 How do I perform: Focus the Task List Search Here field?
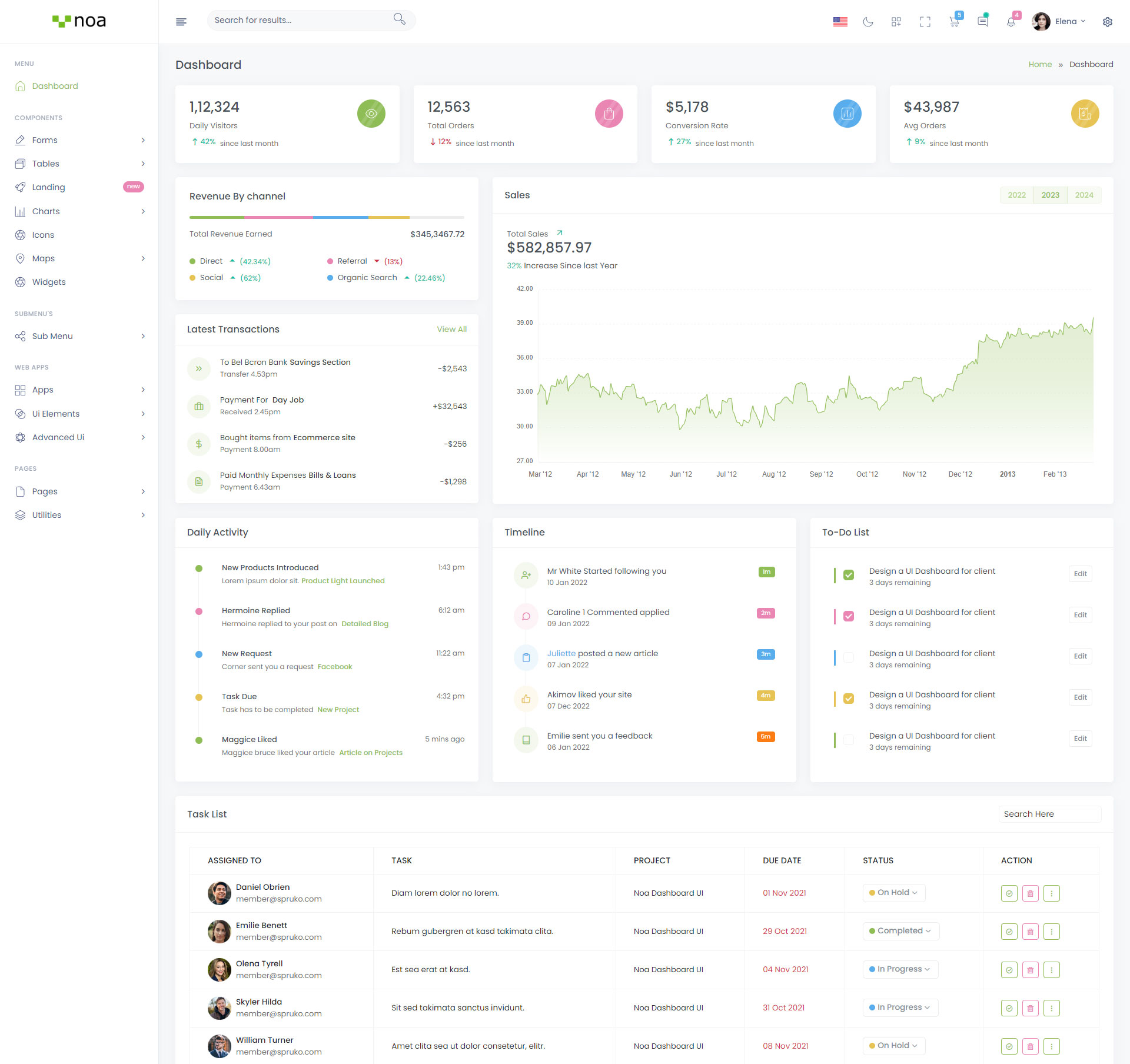pos(1049,814)
